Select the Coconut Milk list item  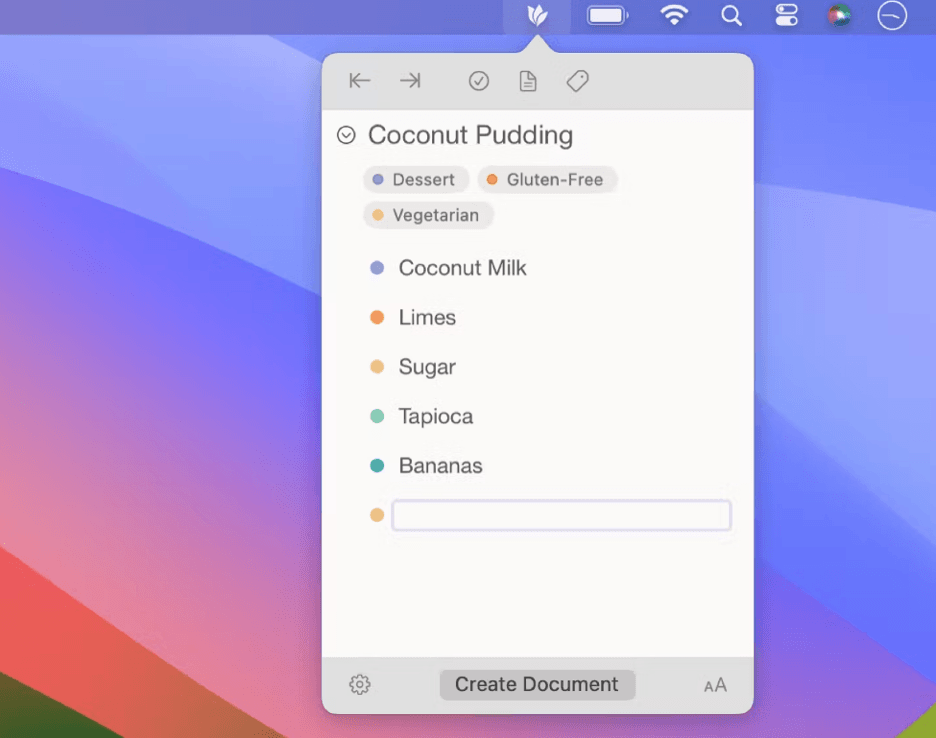(x=462, y=268)
